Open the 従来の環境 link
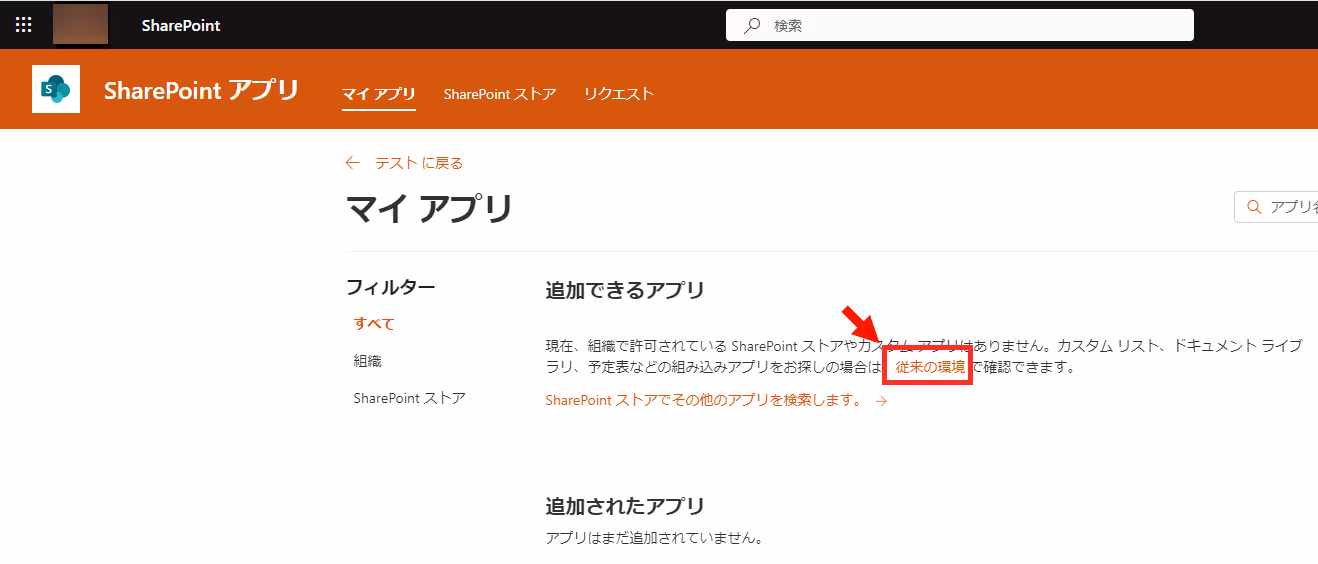This screenshot has width=1318, height=564. point(930,367)
